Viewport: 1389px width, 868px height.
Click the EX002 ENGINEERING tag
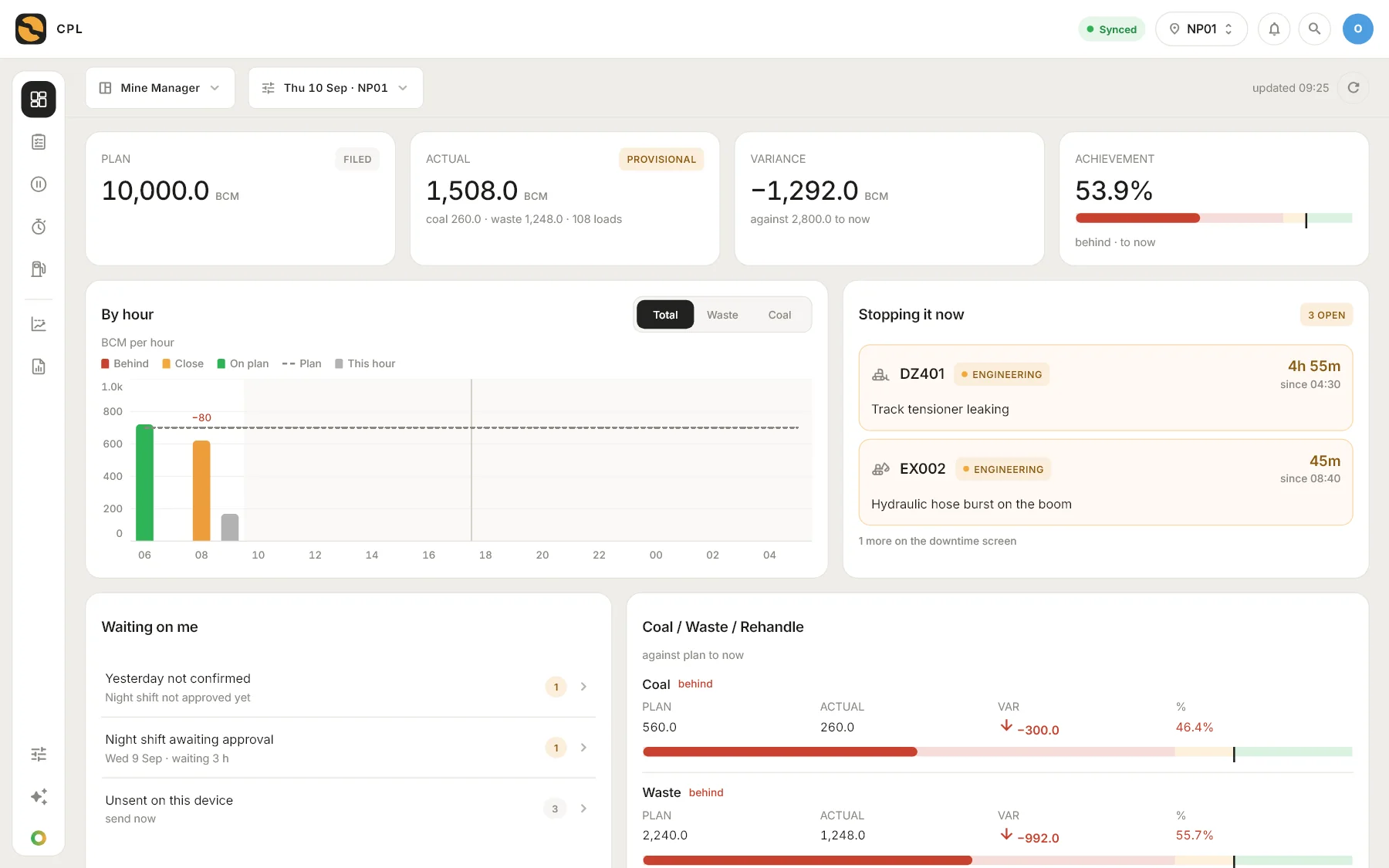pos(1003,469)
